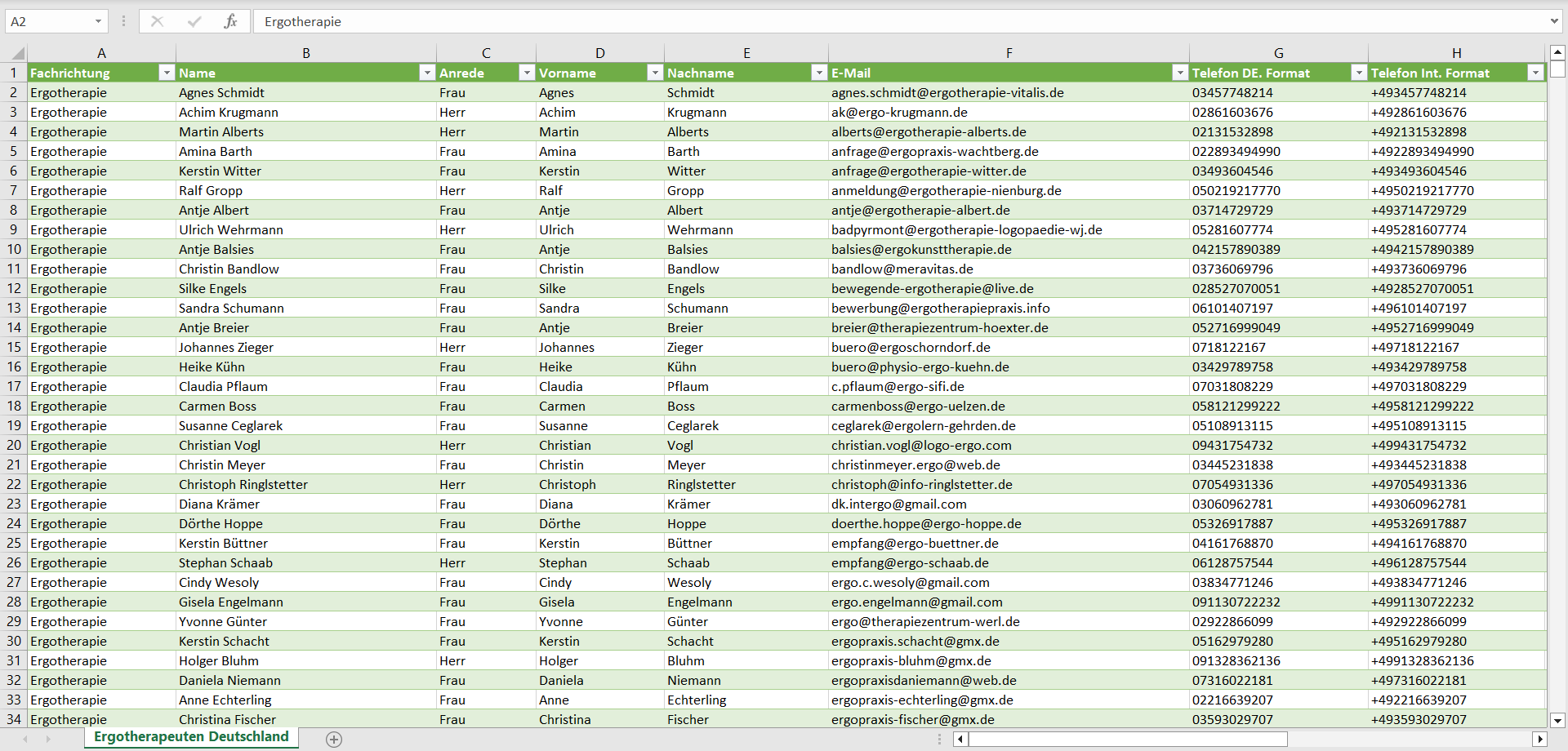Click cell Christin Bandlow
This screenshot has width=1568, height=751.
306,269
